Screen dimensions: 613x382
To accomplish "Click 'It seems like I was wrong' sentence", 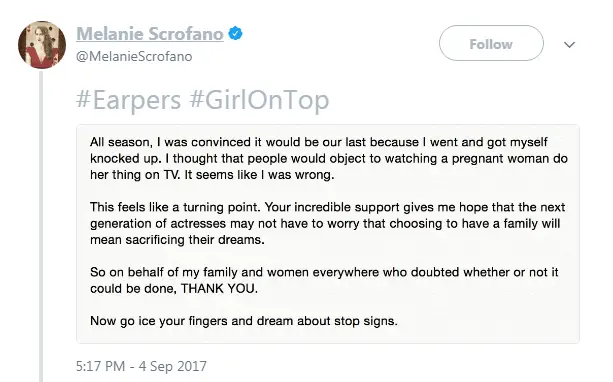I will (259, 175).
